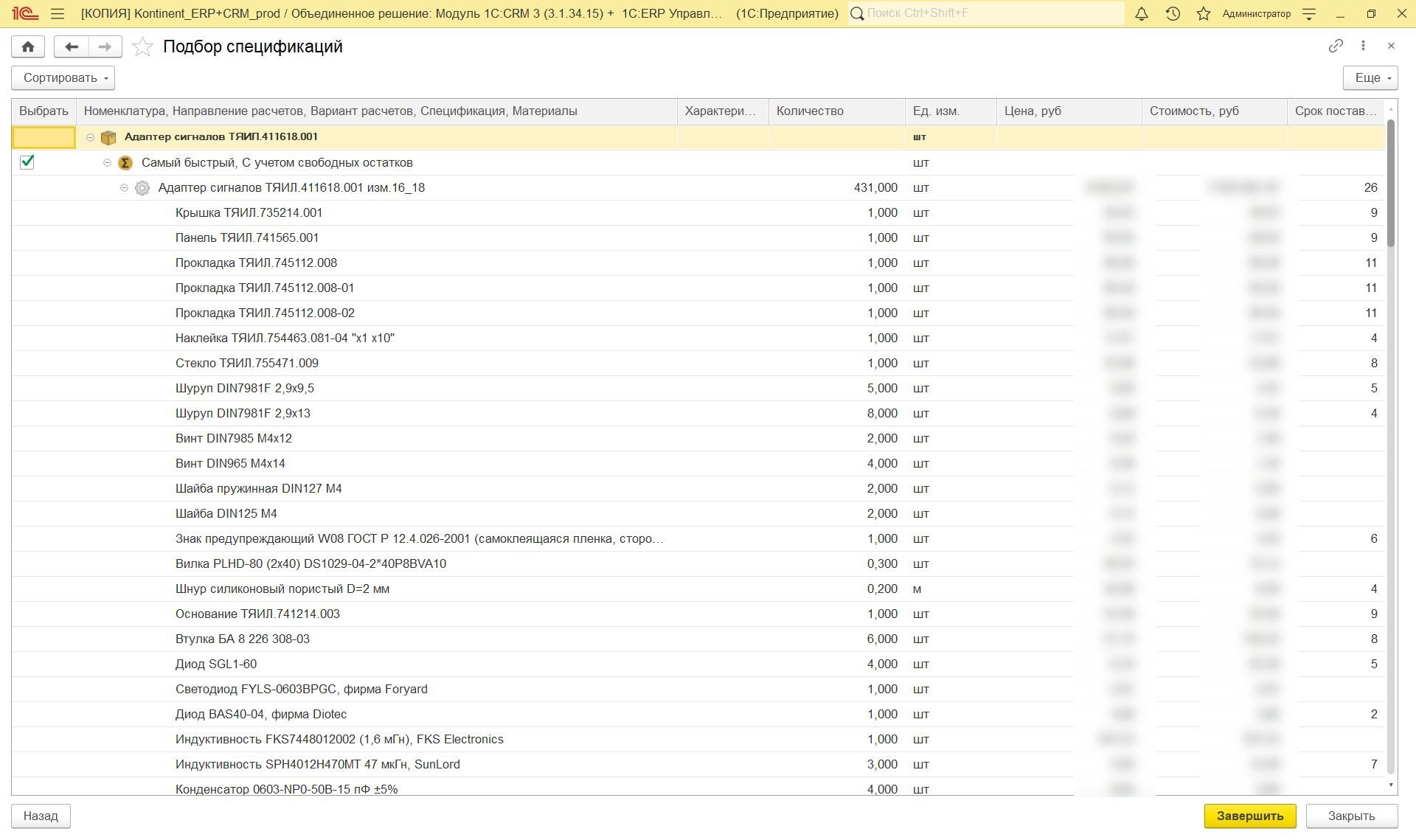This screenshot has height=840, width=1416.
Task: Open form's three-dot more menu
Action: point(1363,46)
